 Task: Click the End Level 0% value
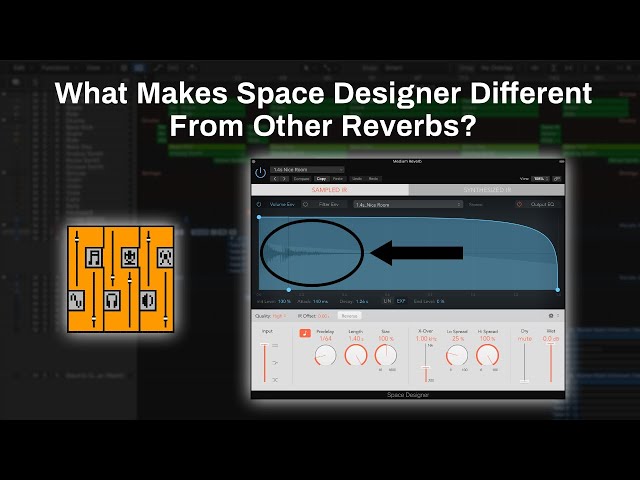tap(440, 301)
